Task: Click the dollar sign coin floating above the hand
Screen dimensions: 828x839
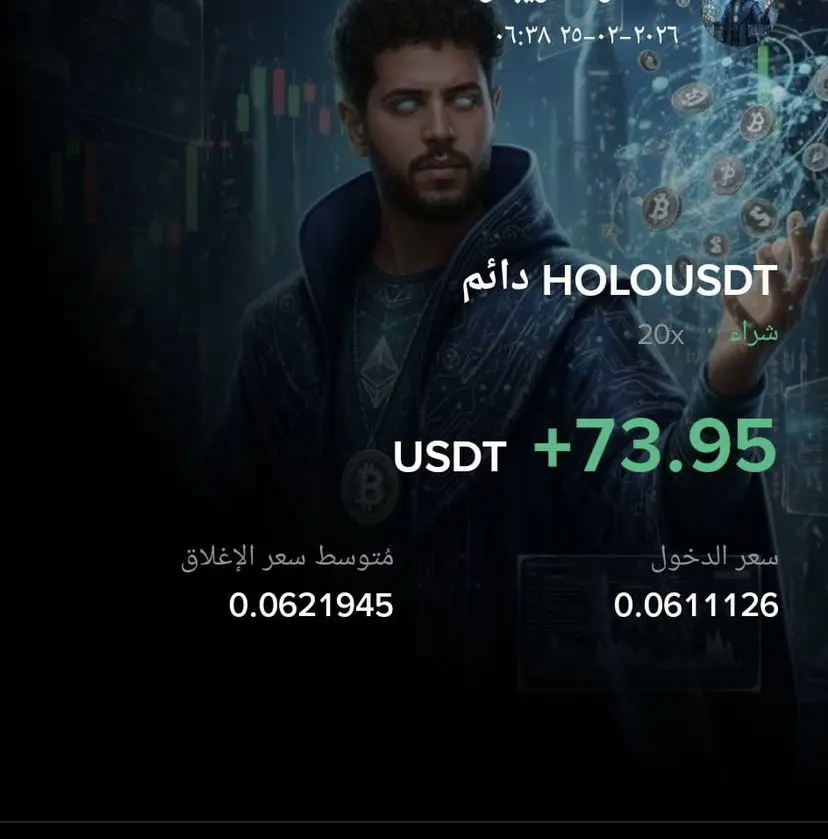Action: (759, 216)
